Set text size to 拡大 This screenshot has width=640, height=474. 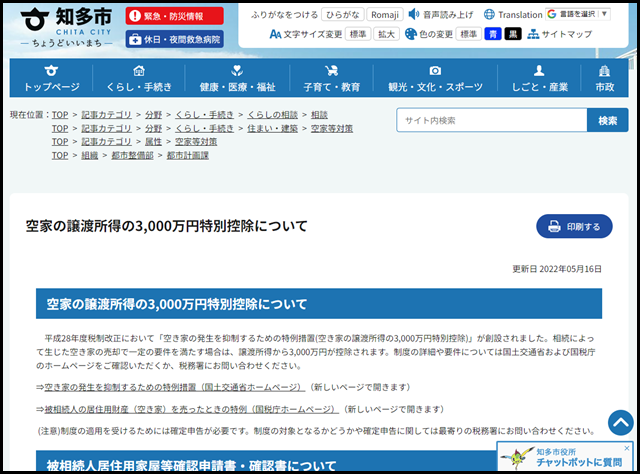click(x=386, y=34)
